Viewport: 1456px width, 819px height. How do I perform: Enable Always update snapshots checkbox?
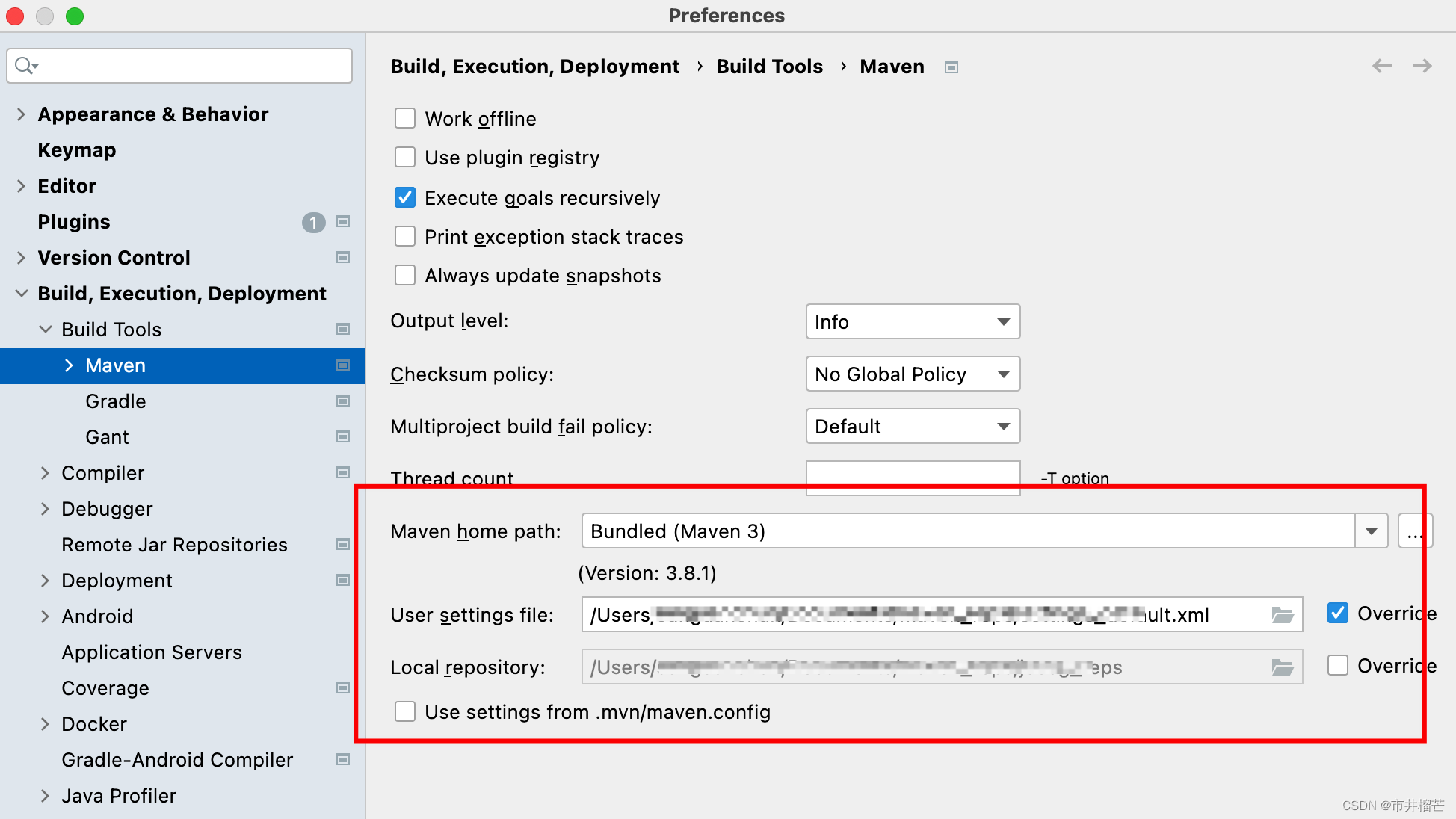[x=405, y=275]
